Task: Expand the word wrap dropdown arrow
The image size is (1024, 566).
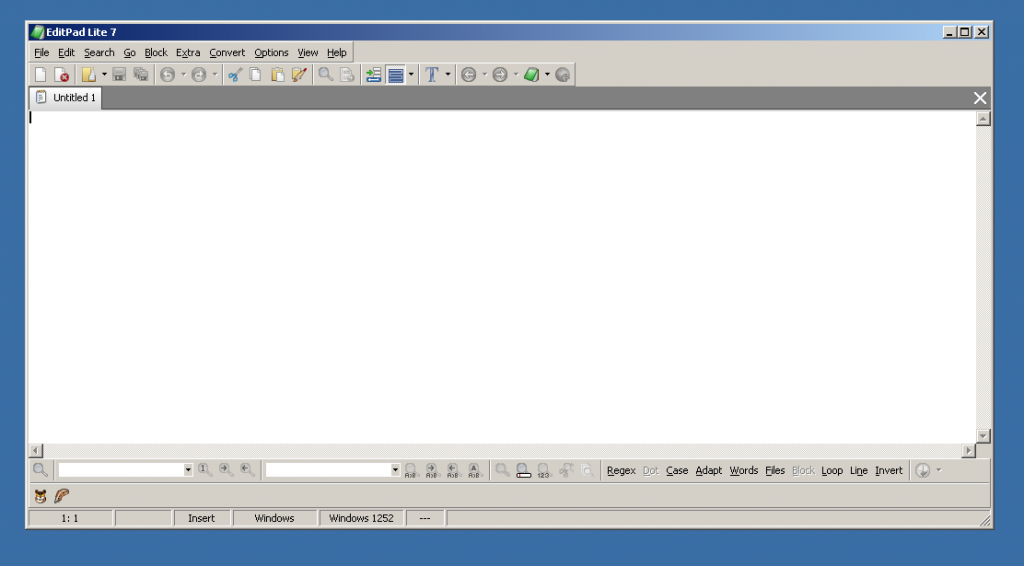Action: pyautogui.click(x=411, y=74)
